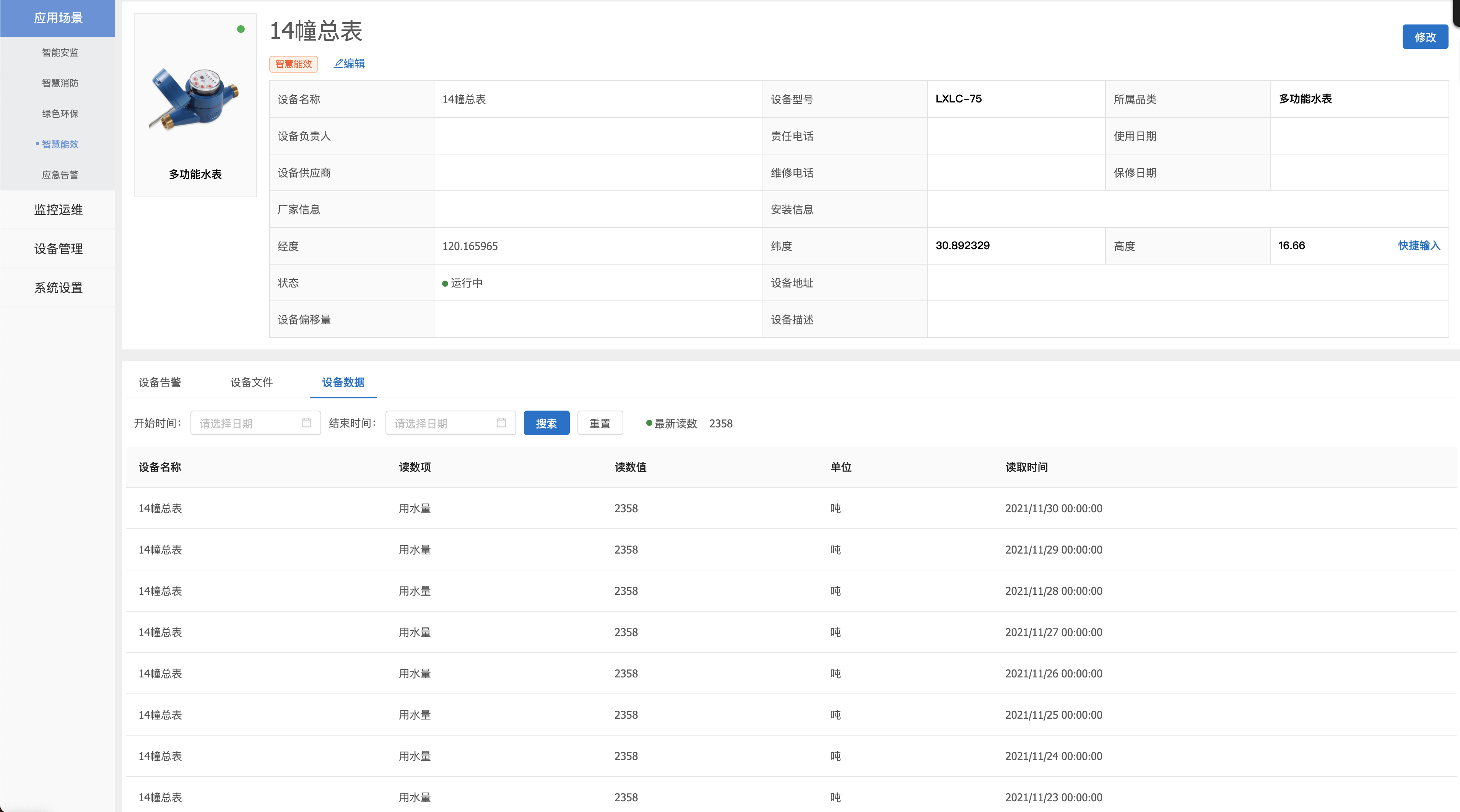This screenshot has height=812, width=1460.
Task: Open 应急告警 in the sidebar
Action: 60,175
